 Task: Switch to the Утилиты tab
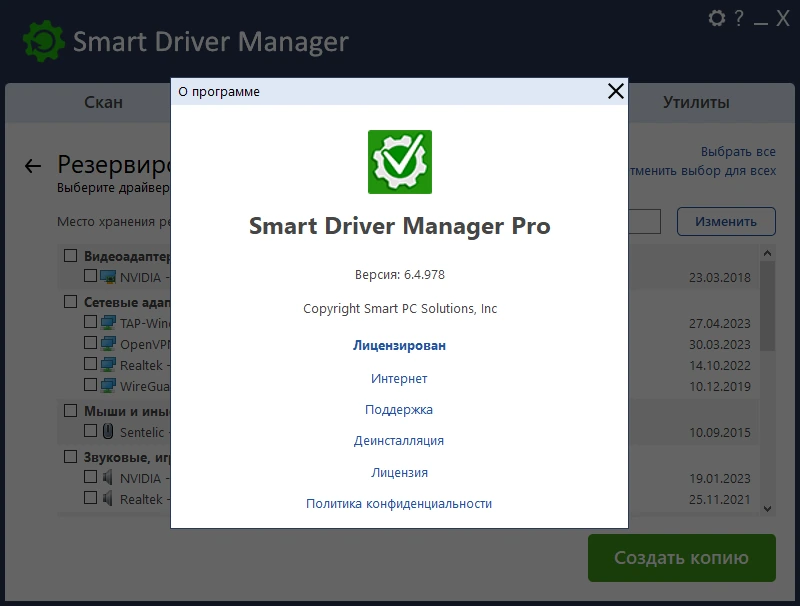coord(696,103)
